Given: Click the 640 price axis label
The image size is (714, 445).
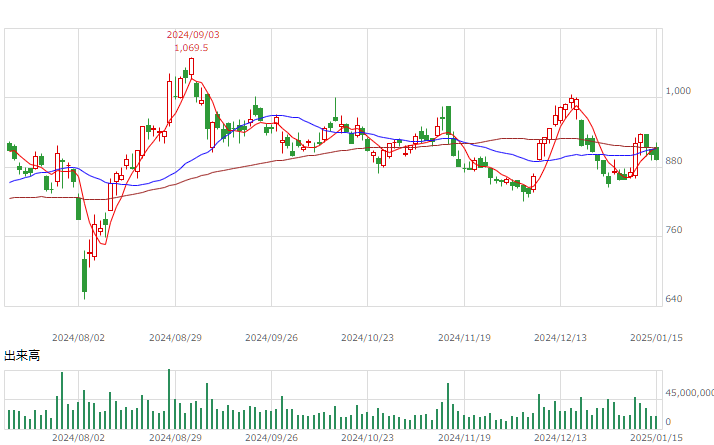Looking at the screenshot, I should coord(673,299).
